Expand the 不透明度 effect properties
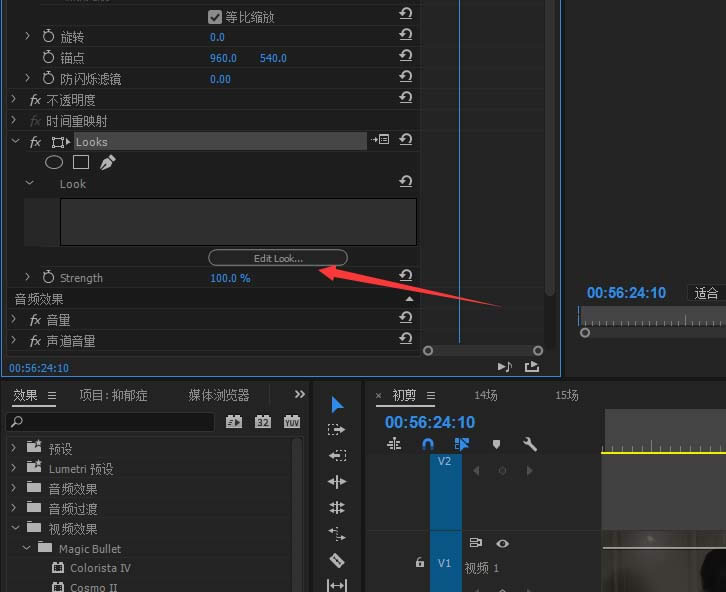Viewport: 726px width, 592px height. click(14, 100)
